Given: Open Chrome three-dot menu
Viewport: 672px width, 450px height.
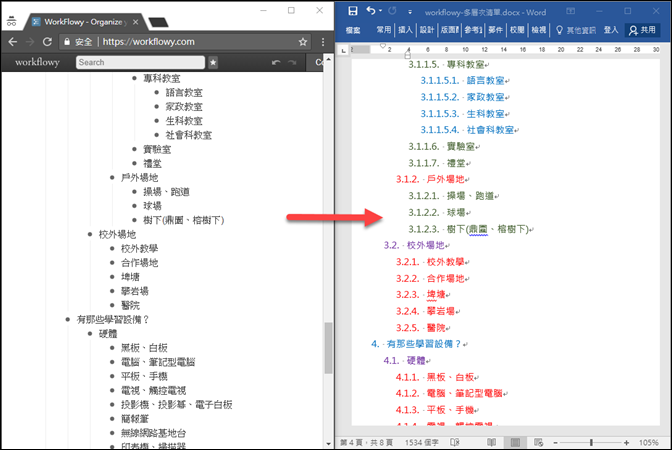Looking at the screenshot, I should click(323, 42).
